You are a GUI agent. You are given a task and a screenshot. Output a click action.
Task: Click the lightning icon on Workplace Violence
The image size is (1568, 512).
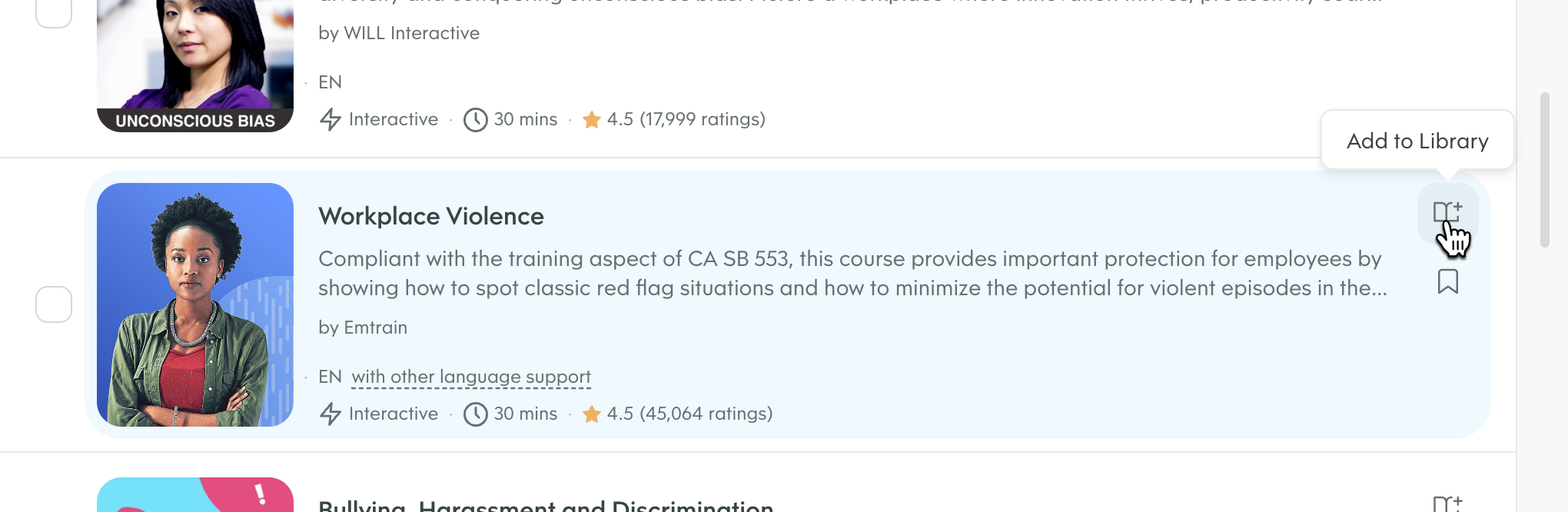pyautogui.click(x=331, y=414)
